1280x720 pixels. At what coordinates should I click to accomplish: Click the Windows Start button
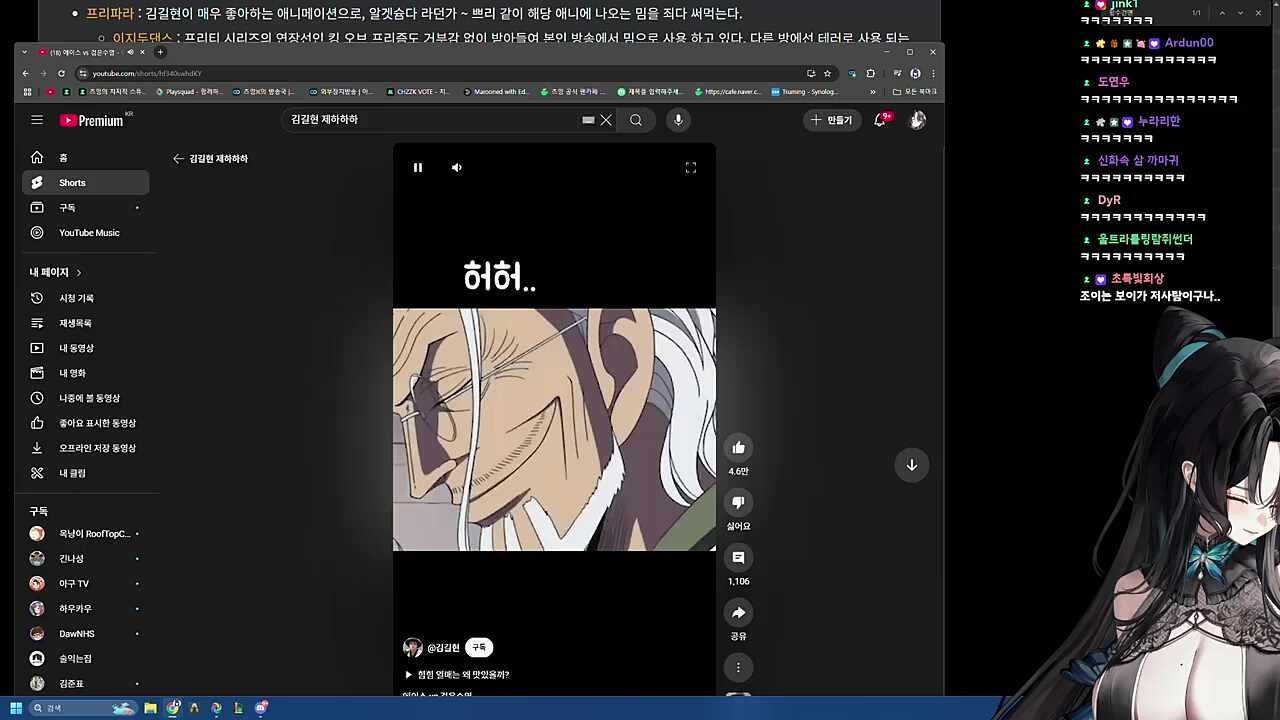(16, 708)
